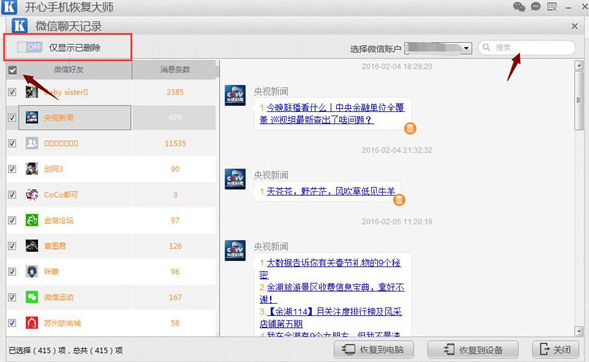Uncheck the checkbox in the 11535 row
Viewport: 589px width, 362px height.
click(12, 143)
